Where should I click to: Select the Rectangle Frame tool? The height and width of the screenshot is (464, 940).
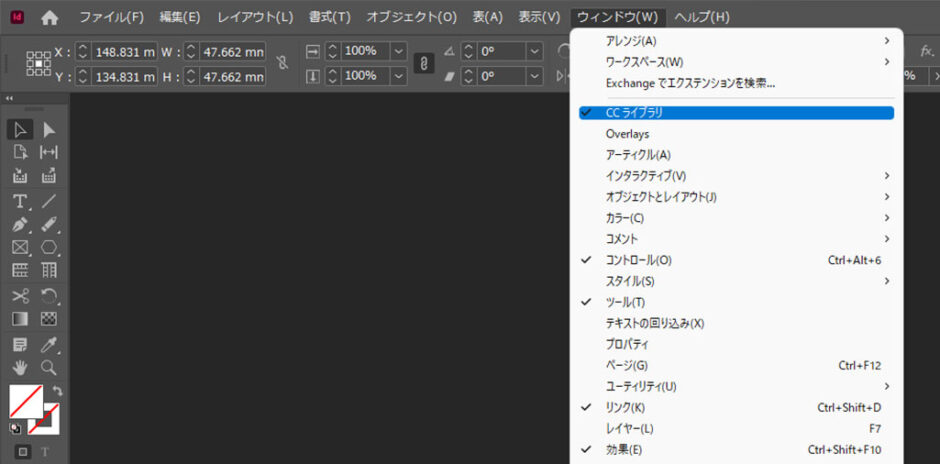click(20, 247)
